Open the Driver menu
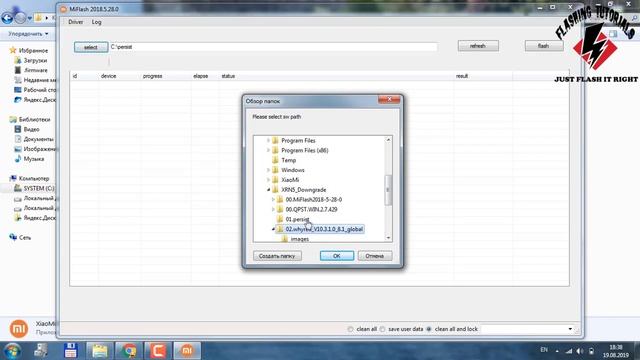Screen dimensions: 640x360 (x=76, y=22)
